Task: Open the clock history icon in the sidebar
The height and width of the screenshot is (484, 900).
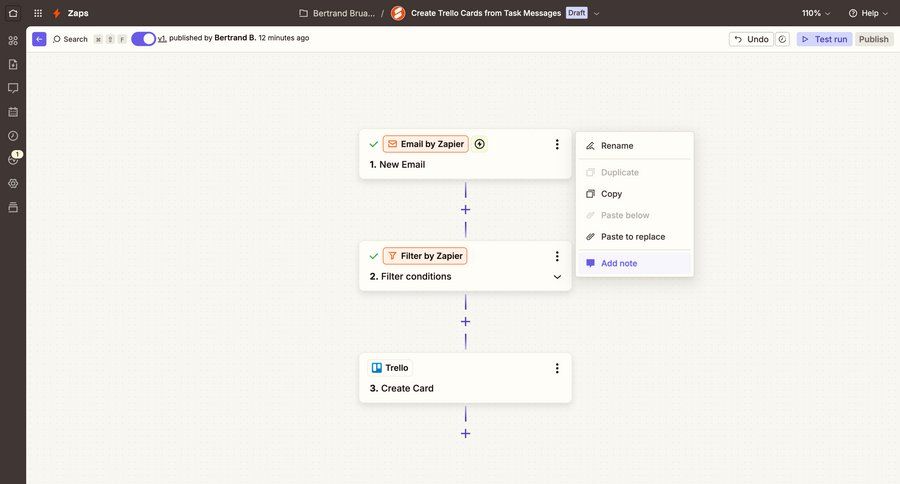Action: (13, 135)
